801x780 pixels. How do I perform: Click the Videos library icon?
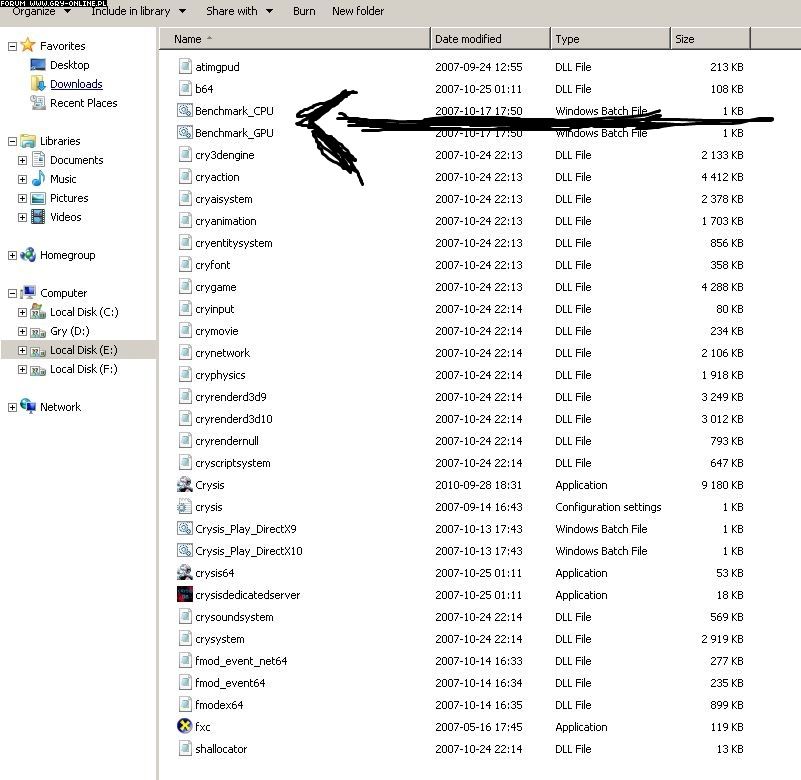click(x=38, y=217)
